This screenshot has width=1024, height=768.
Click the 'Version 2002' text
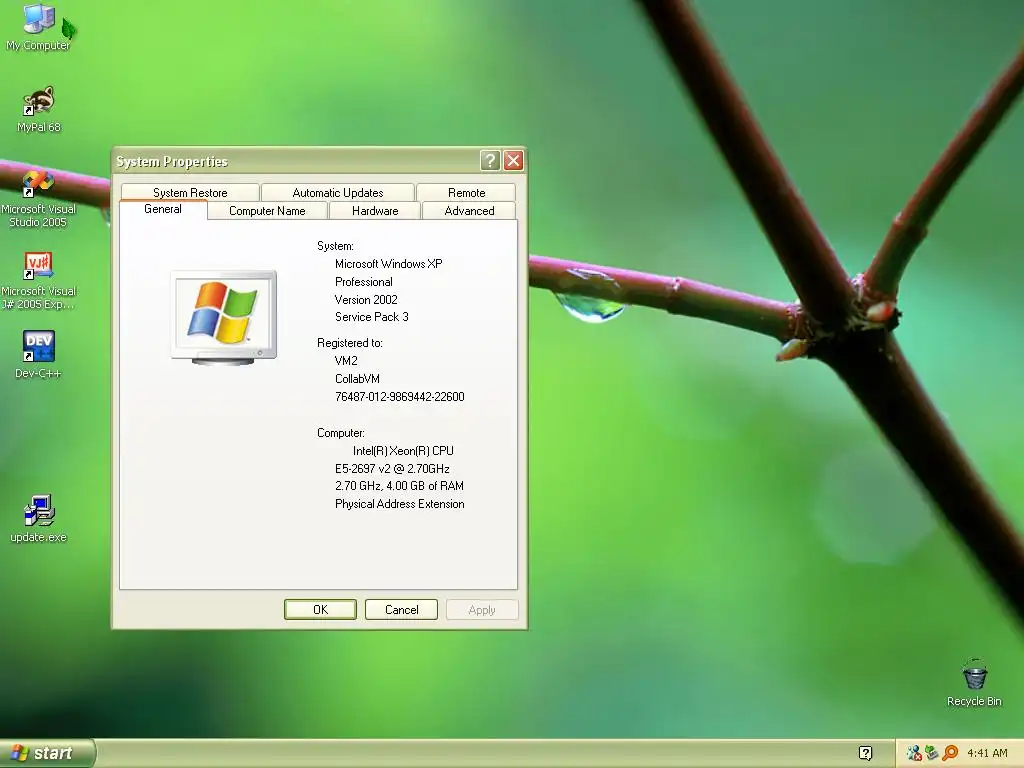(366, 300)
